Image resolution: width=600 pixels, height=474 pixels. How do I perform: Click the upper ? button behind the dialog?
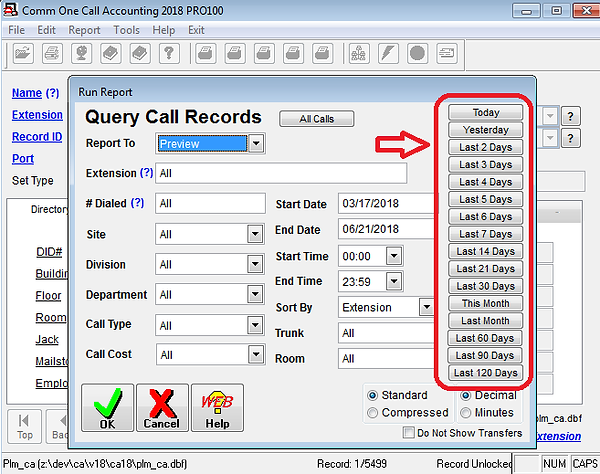pyautogui.click(x=570, y=116)
